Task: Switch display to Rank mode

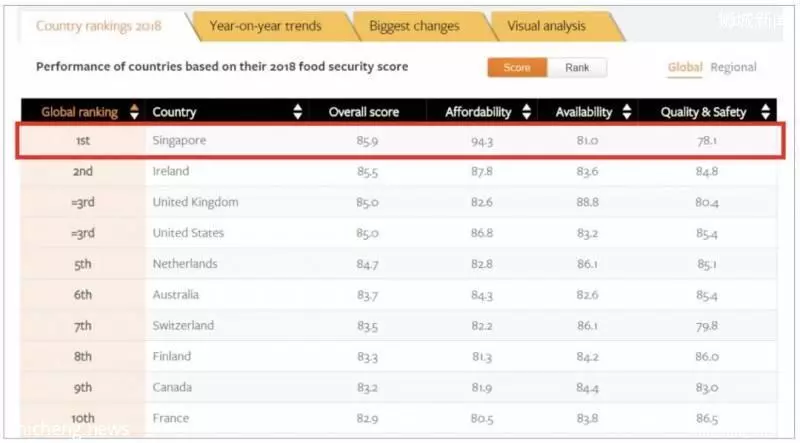Action: 577,68
